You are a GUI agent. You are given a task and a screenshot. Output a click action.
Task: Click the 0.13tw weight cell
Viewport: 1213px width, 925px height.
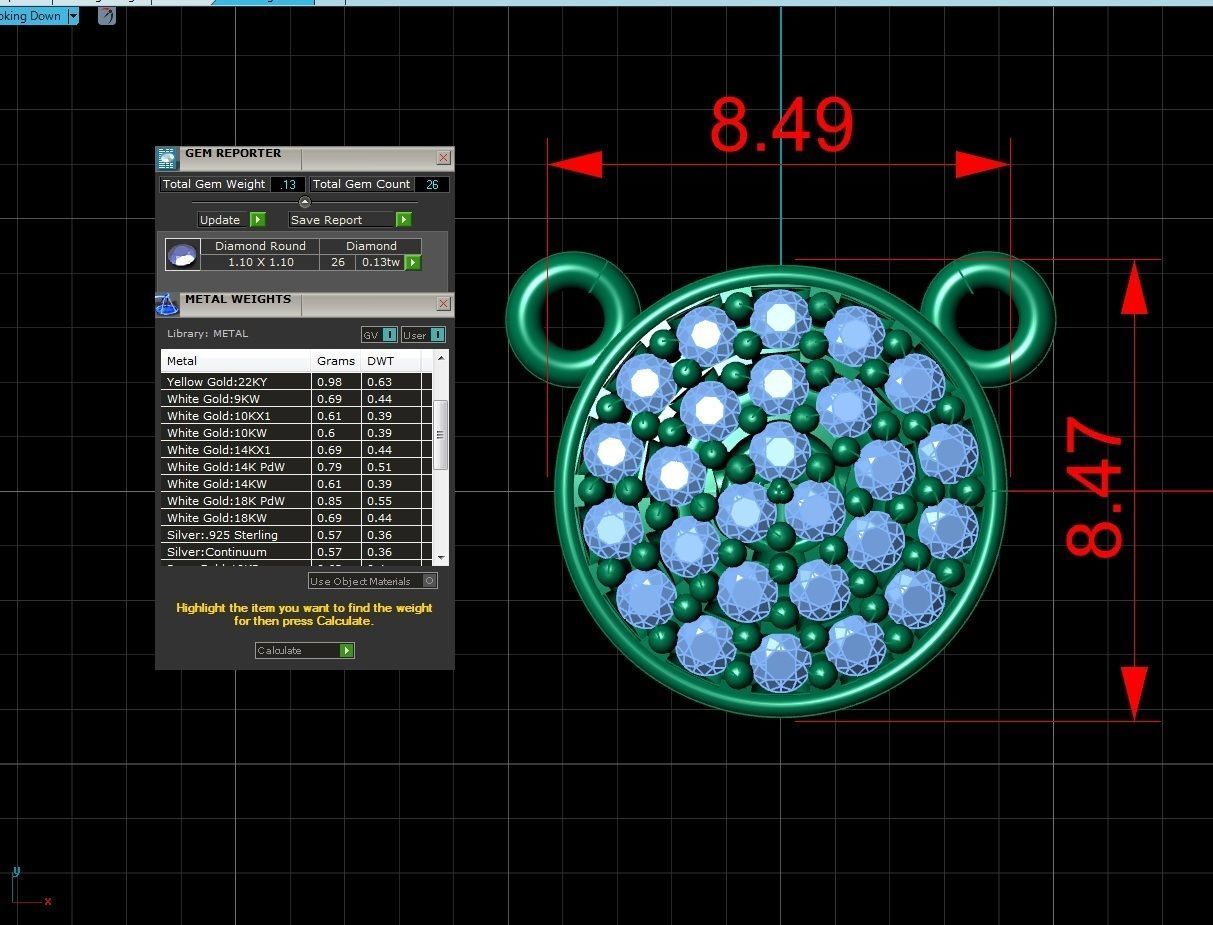pyautogui.click(x=380, y=262)
